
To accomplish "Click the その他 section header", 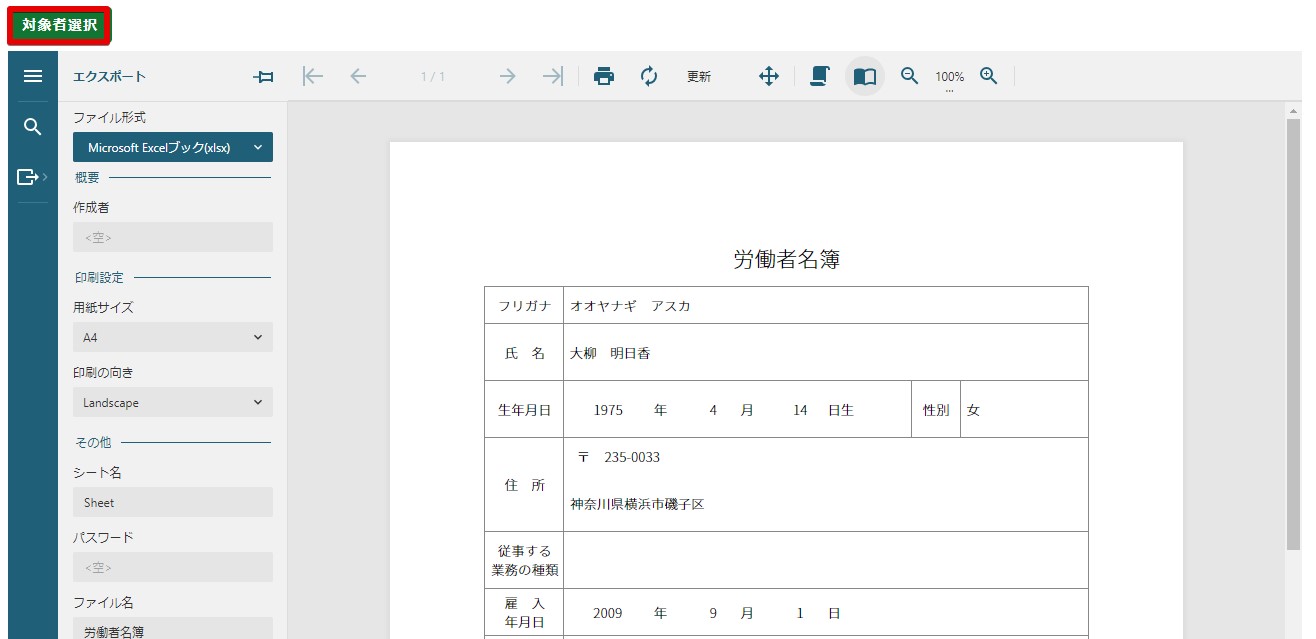I will pyautogui.click(x=93, y=442).
